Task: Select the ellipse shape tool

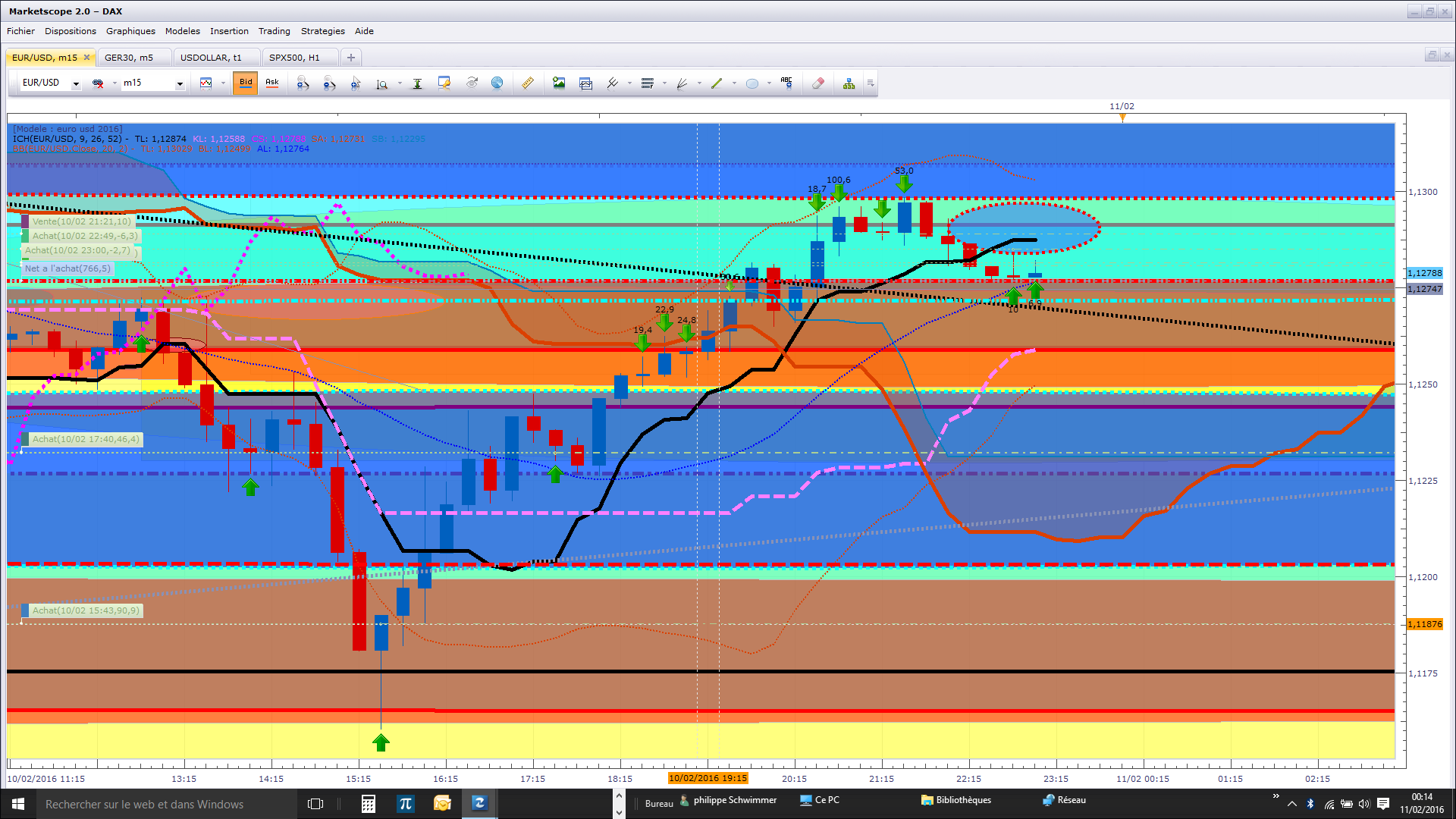Action: pyautogui.click(x=752, y=83)
